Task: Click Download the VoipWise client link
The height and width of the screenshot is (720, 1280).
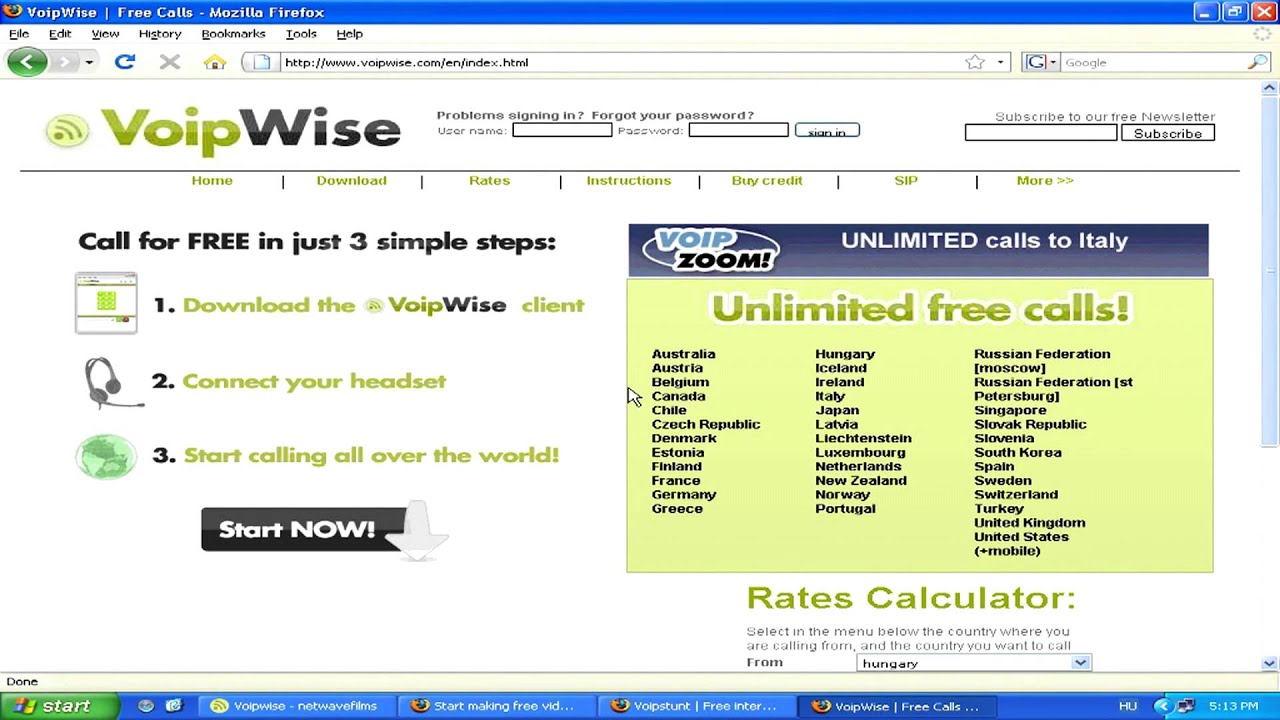Action: tap(383, 305)
